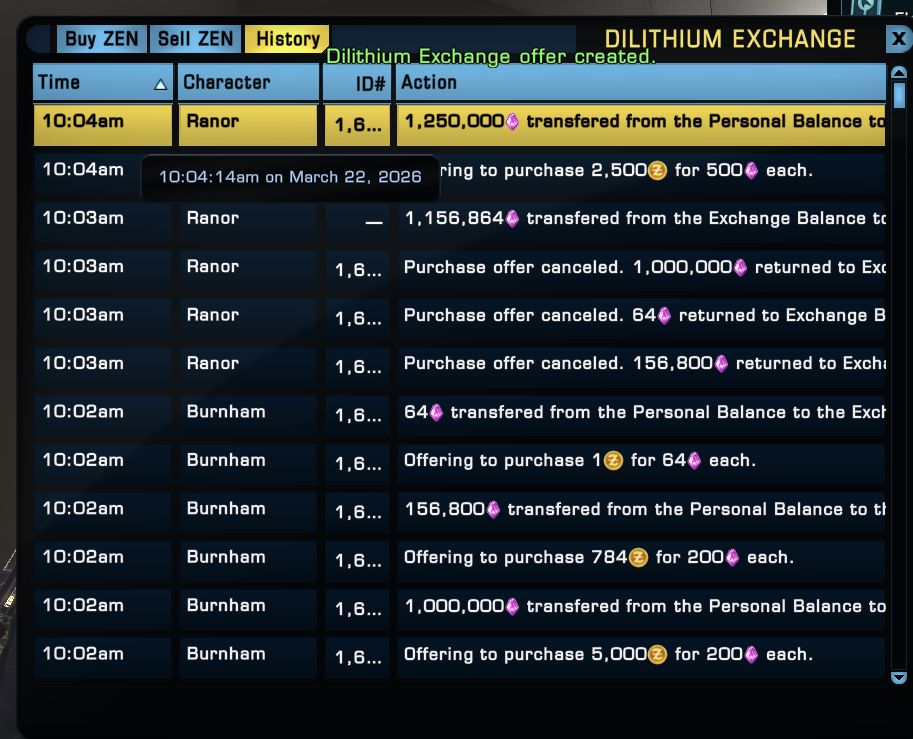Viewport: 913px width, 739px height.
Task: Click Ranor in the 156,800 returned row
Action: tap(213, 363)
